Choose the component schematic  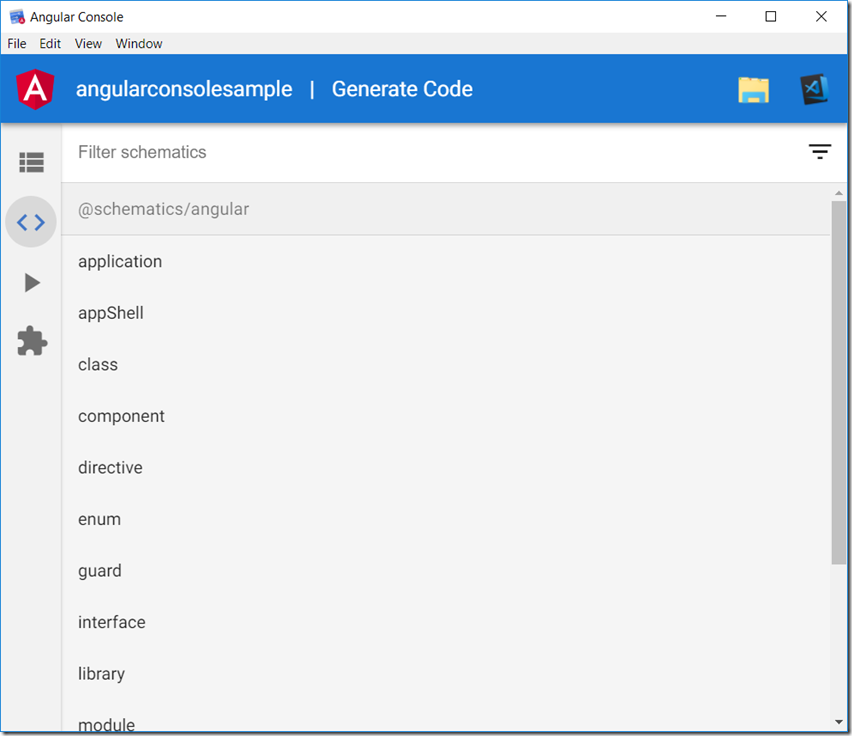(446, 416)
